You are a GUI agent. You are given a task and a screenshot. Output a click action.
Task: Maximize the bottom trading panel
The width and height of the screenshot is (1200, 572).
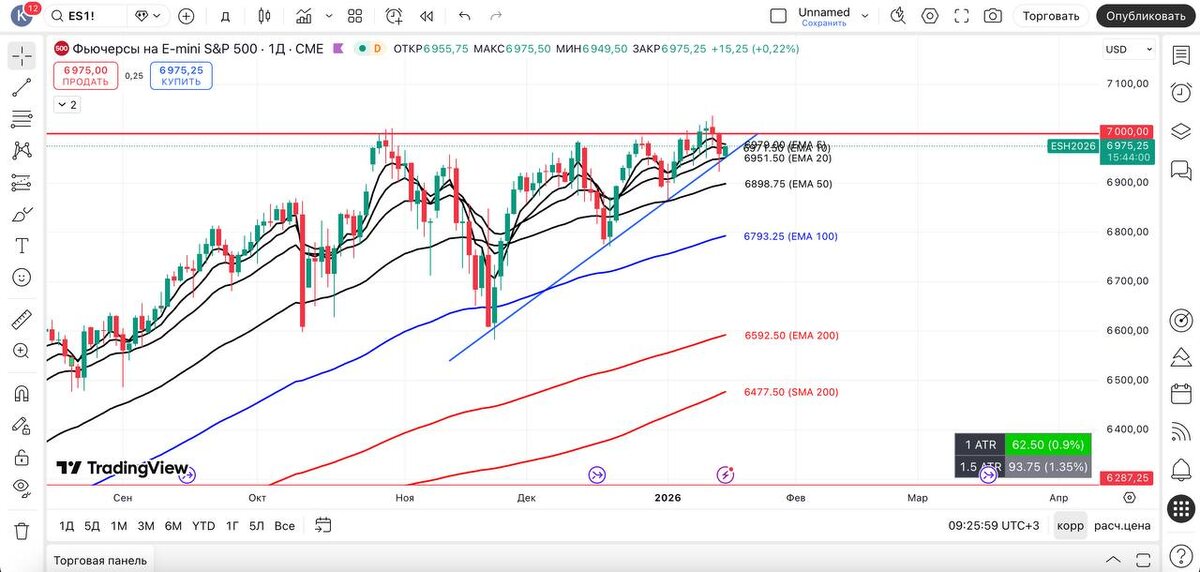pos(1142,560)
